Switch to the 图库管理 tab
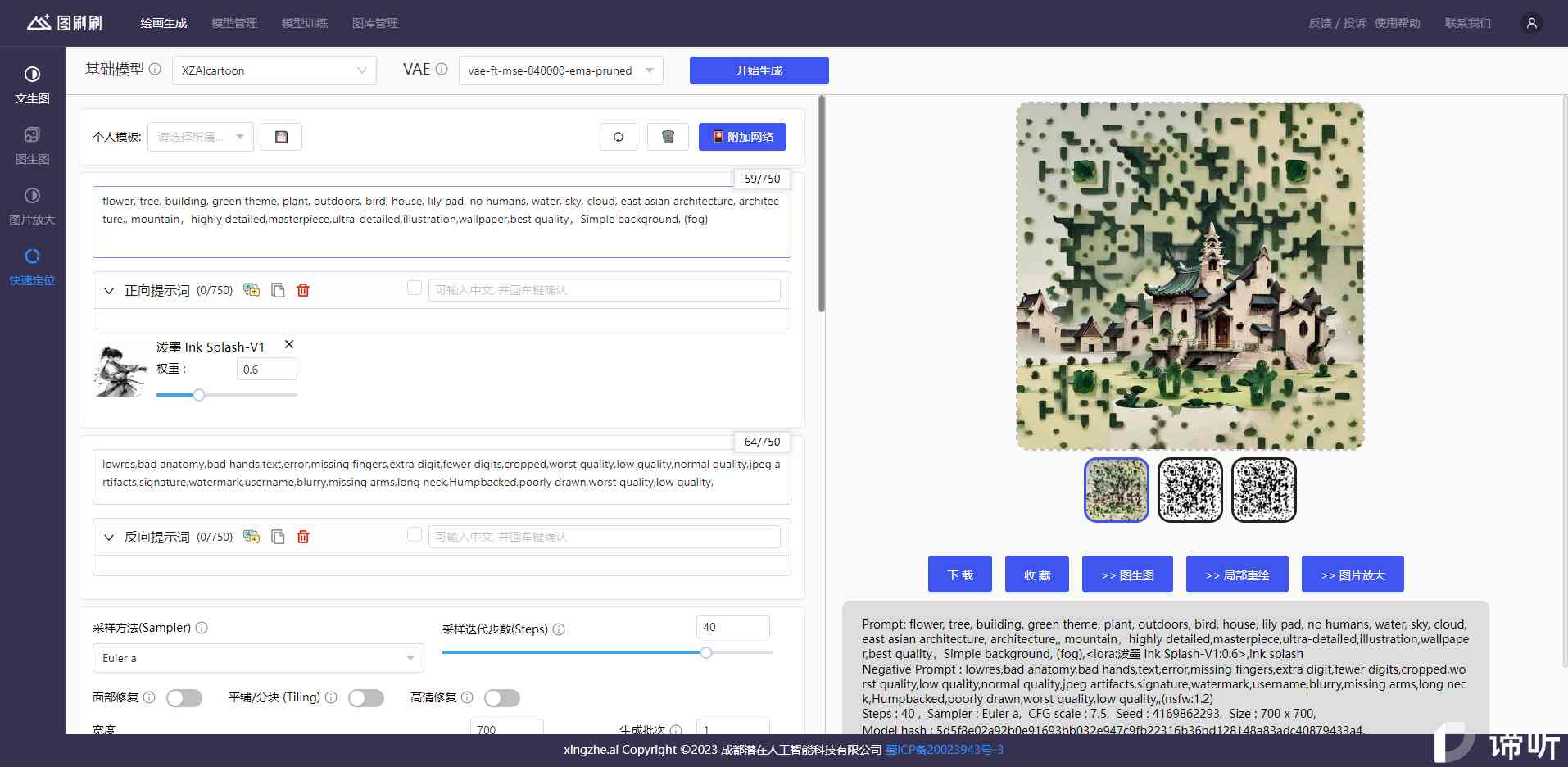This screenshot has width=1568, height=767. (x=375, y=23)
